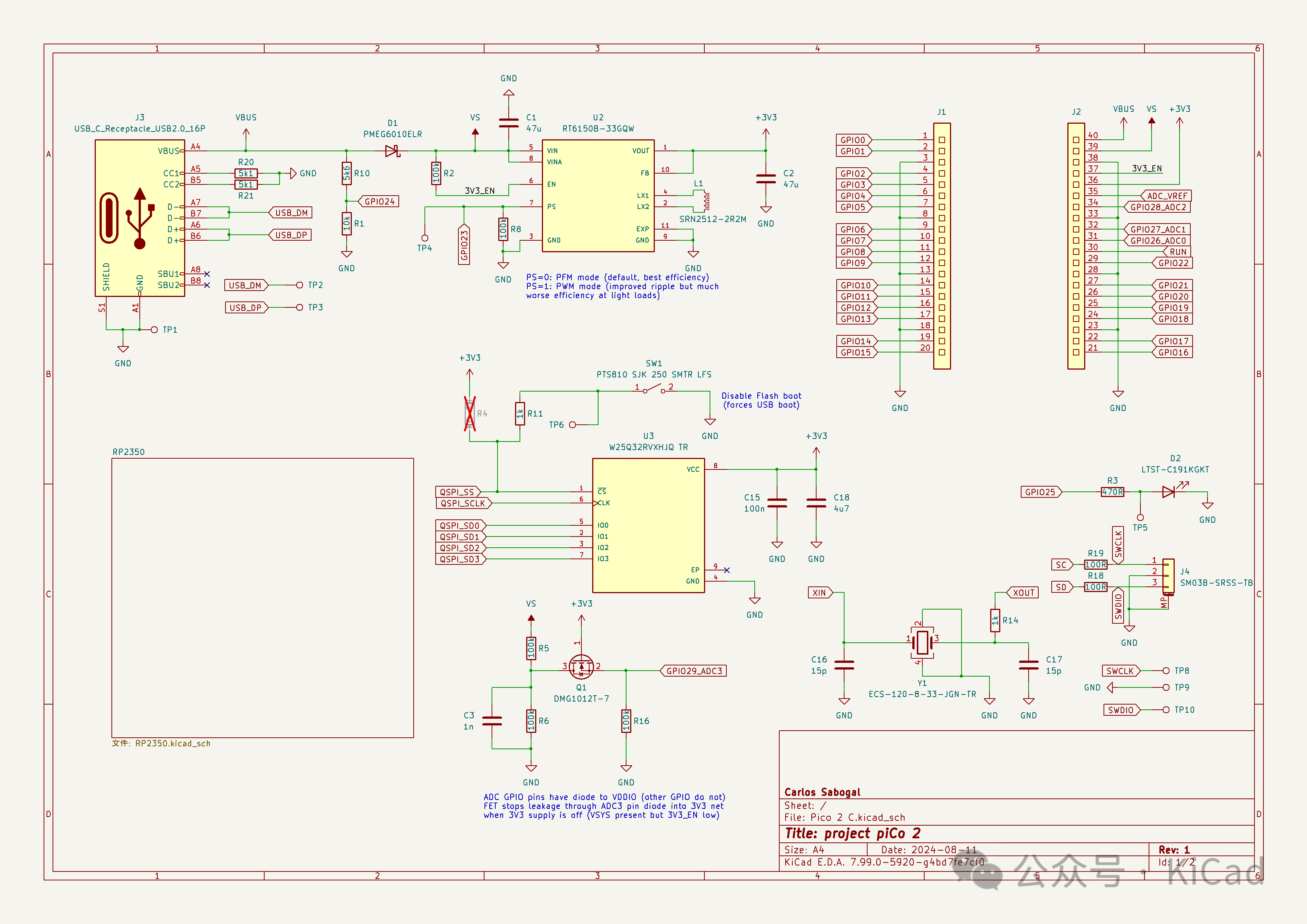Open the RP2350 hierarchical sheet box

pos(262,597)
